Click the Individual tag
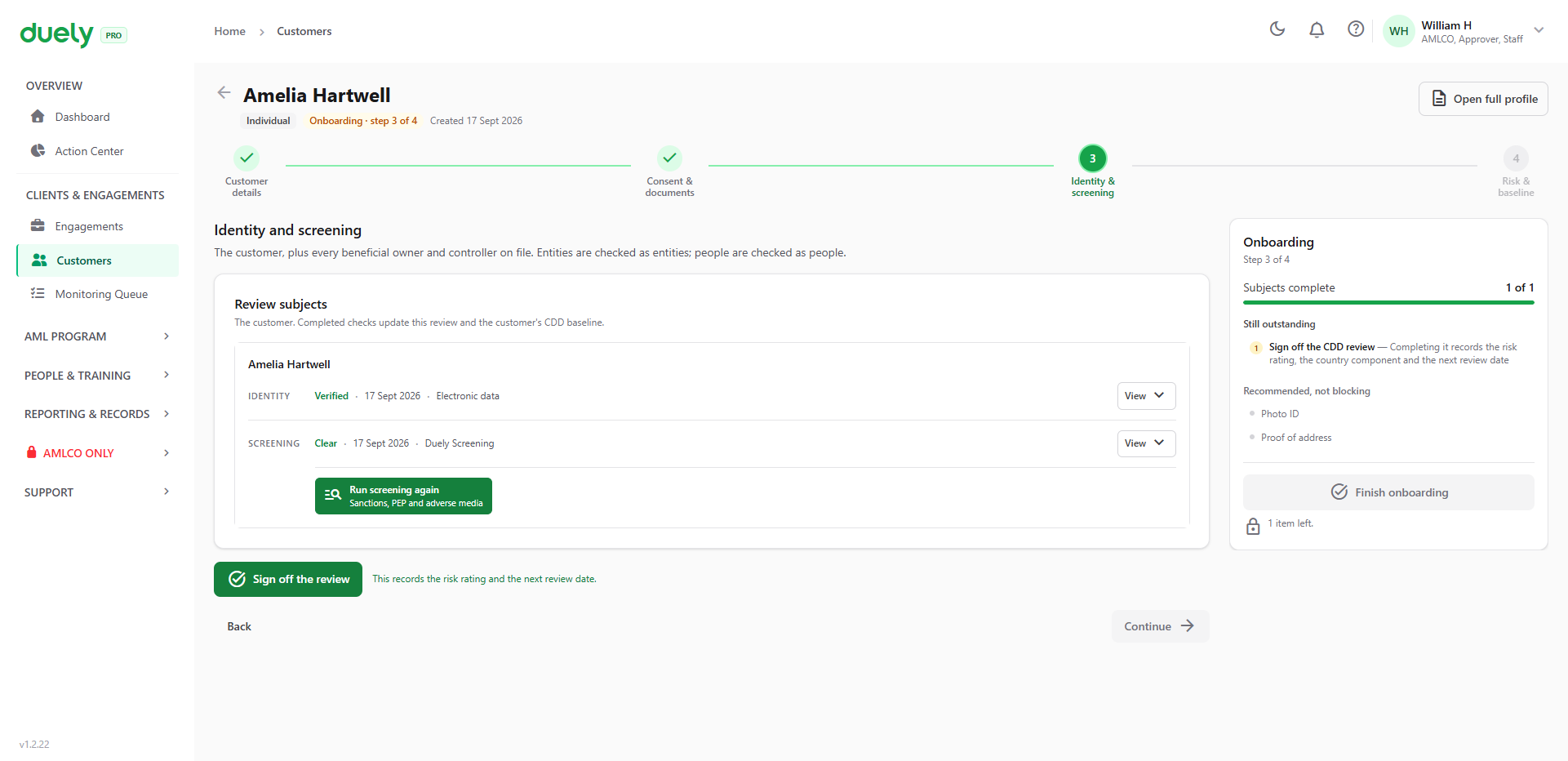 click(268, 121)
